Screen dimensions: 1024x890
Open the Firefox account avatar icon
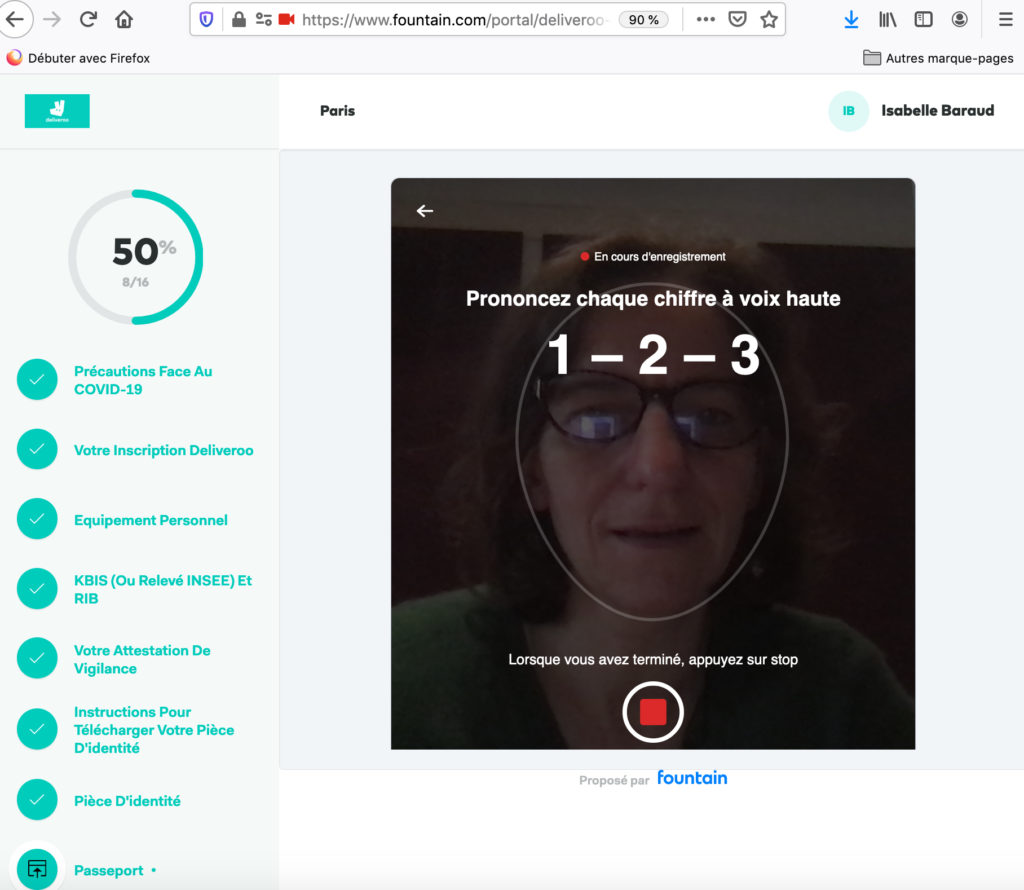click(959, 20)
